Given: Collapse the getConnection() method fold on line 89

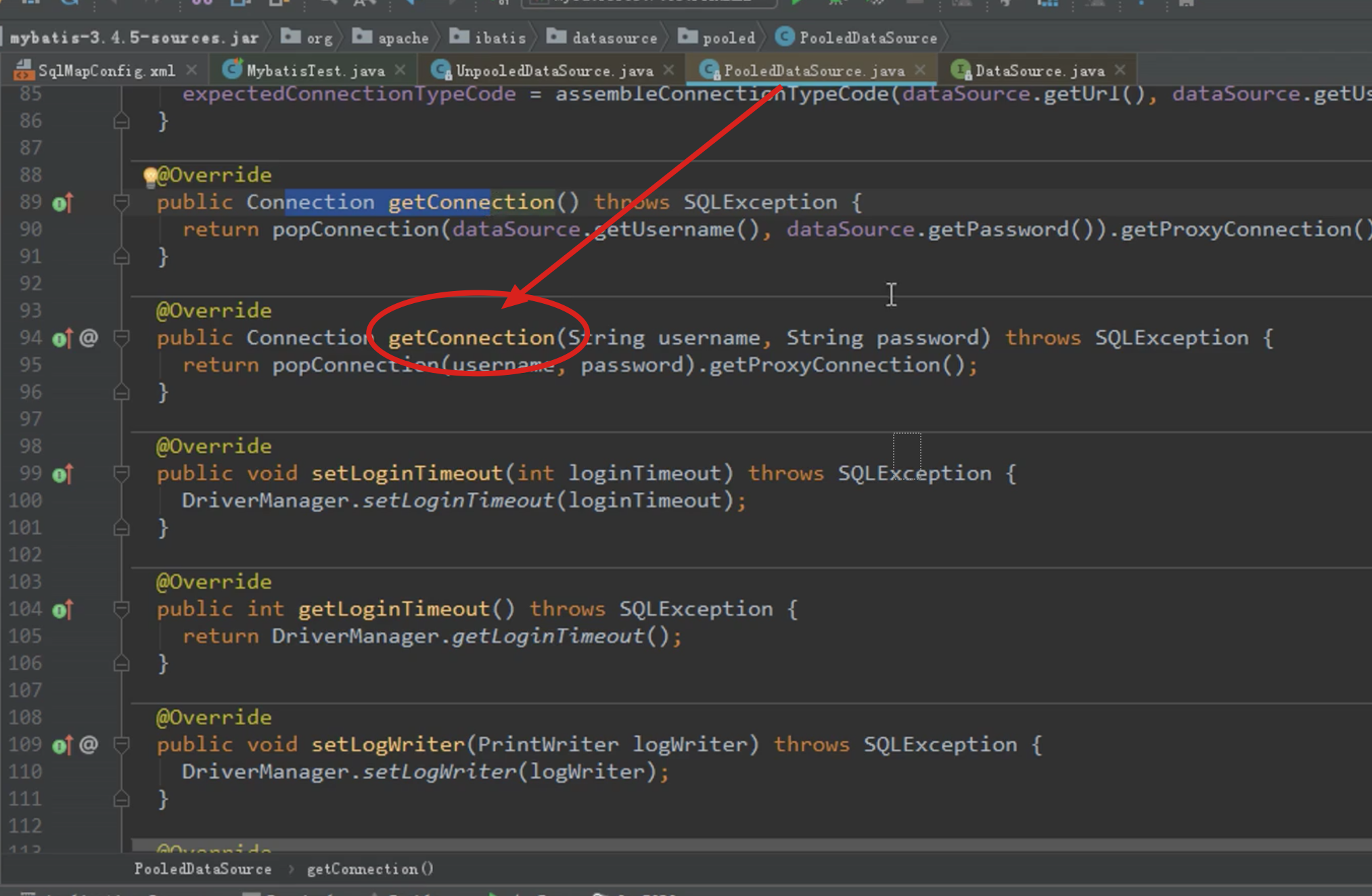Looking at the screenshot, I should (122, 202).
